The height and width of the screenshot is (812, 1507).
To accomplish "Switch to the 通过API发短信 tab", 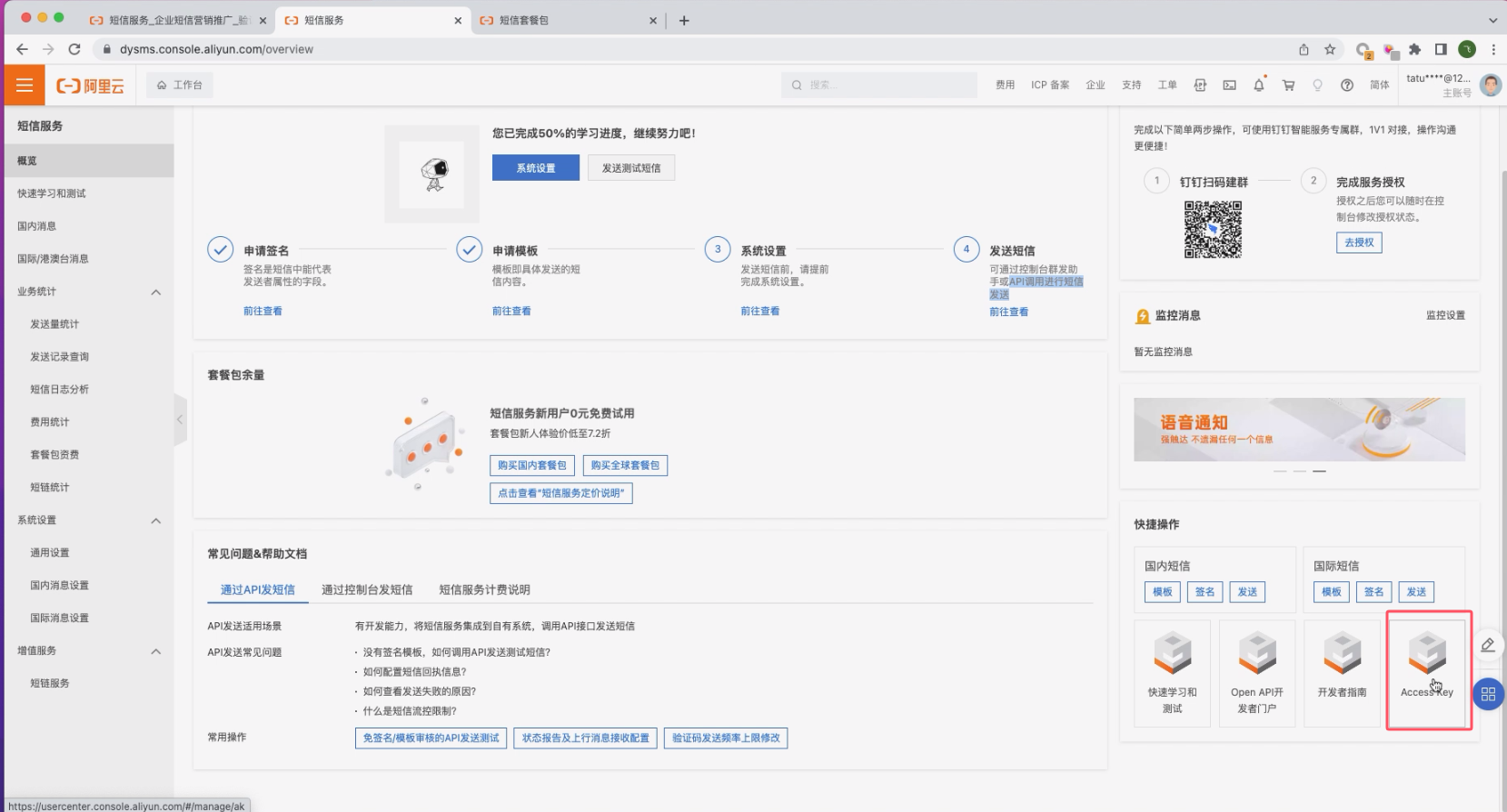I will point(258,589).
